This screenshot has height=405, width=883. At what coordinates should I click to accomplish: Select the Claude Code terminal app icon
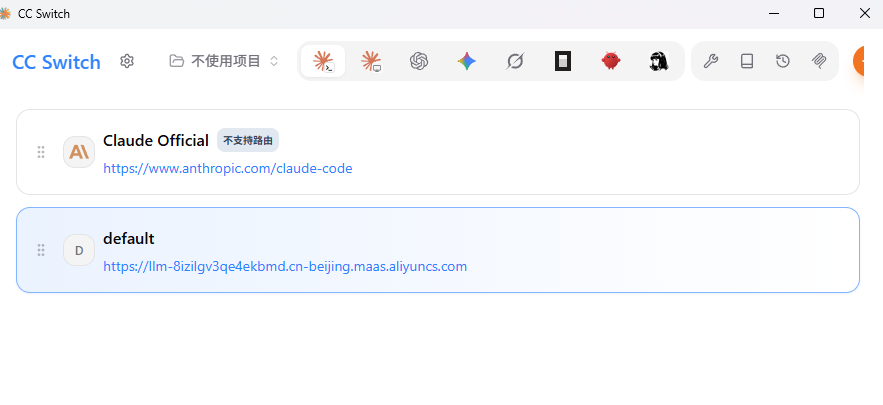(x=323, y=61)
